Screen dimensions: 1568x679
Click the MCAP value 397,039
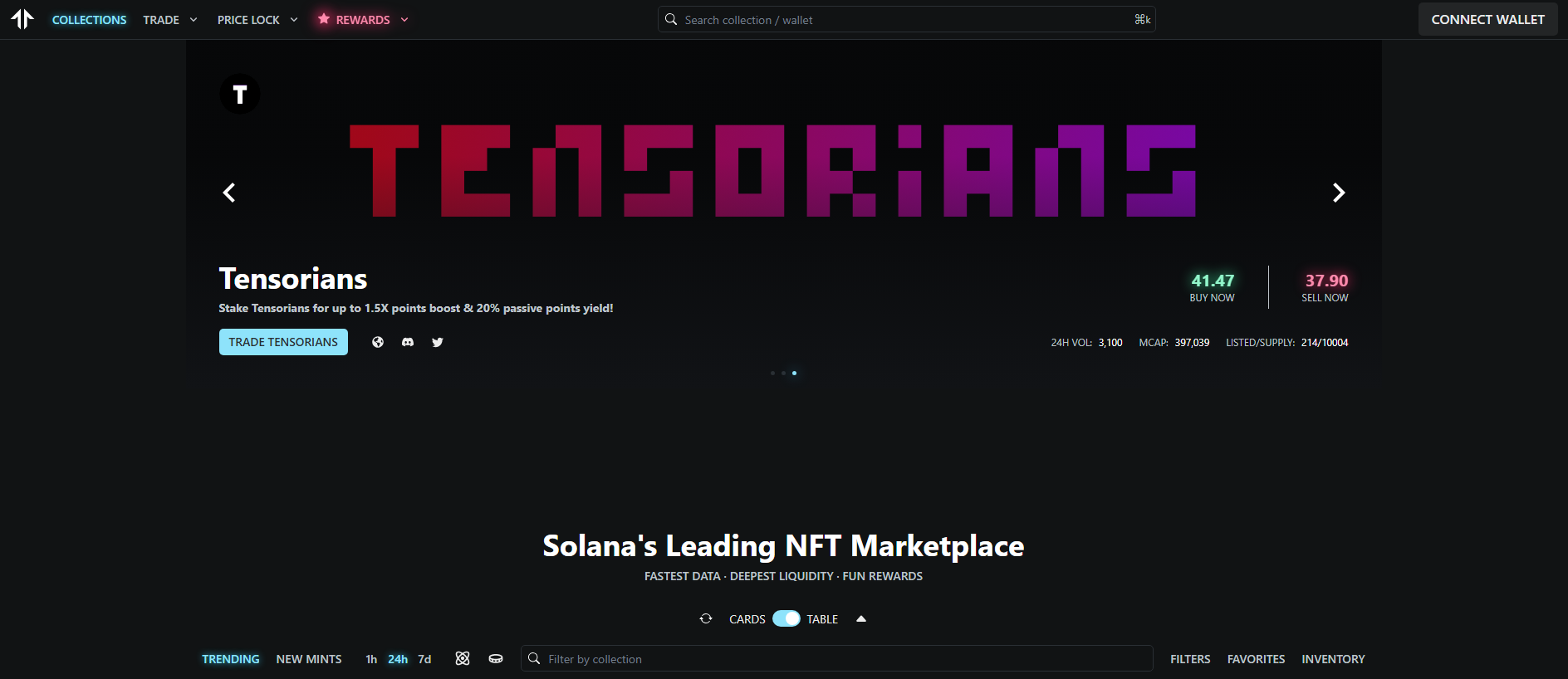[x=1192, y=342]
